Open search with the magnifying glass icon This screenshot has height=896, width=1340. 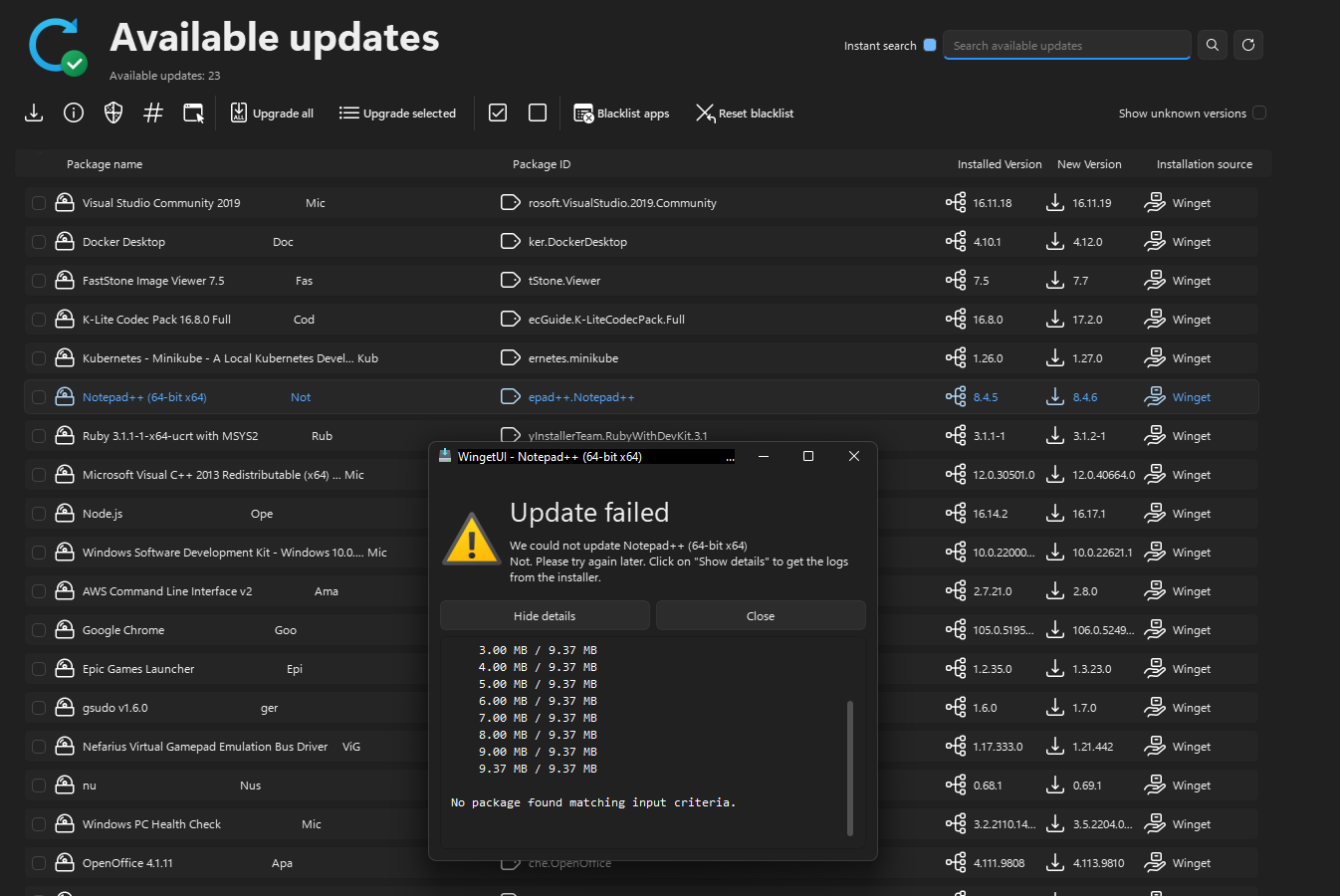tap(1212, 45)
